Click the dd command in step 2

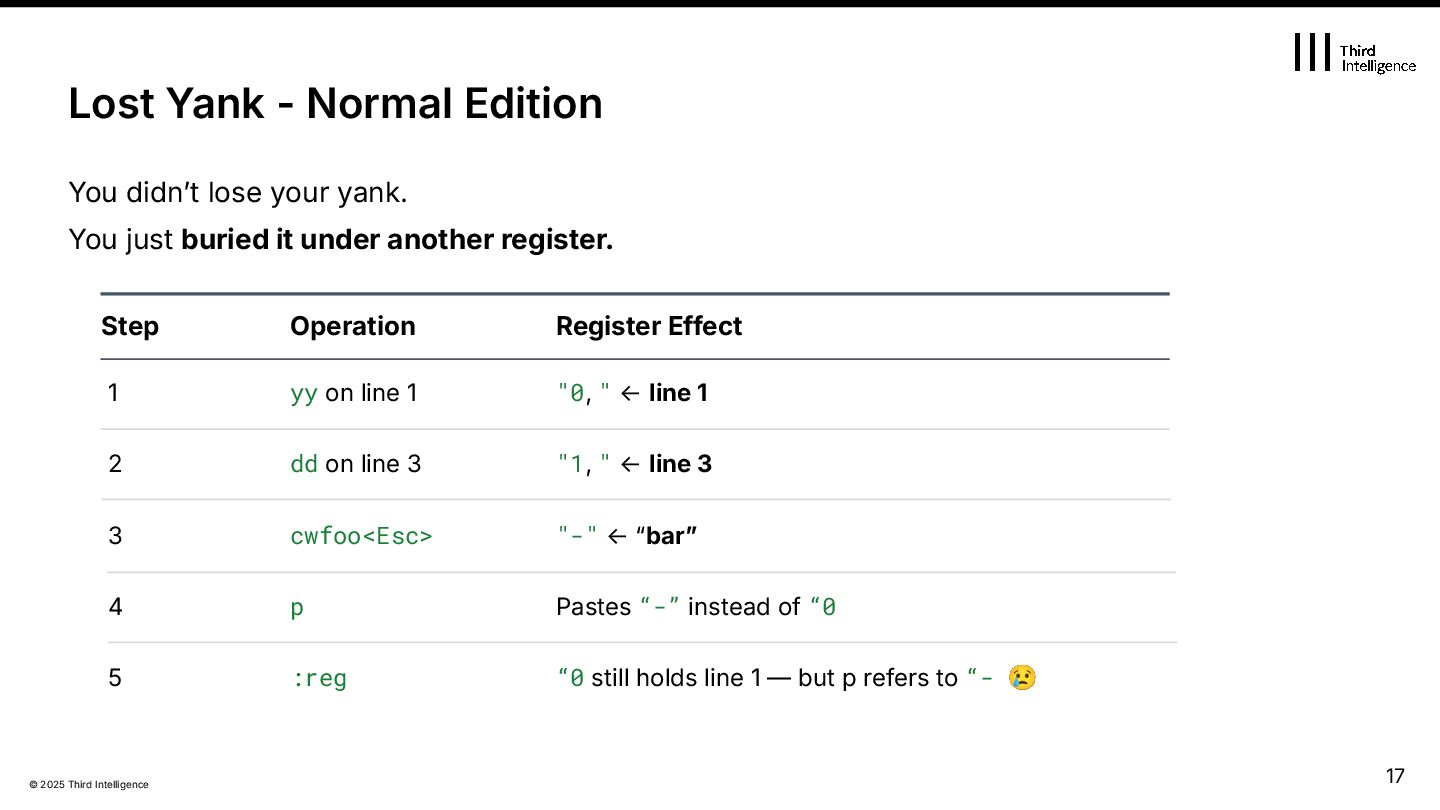(303, 464)
